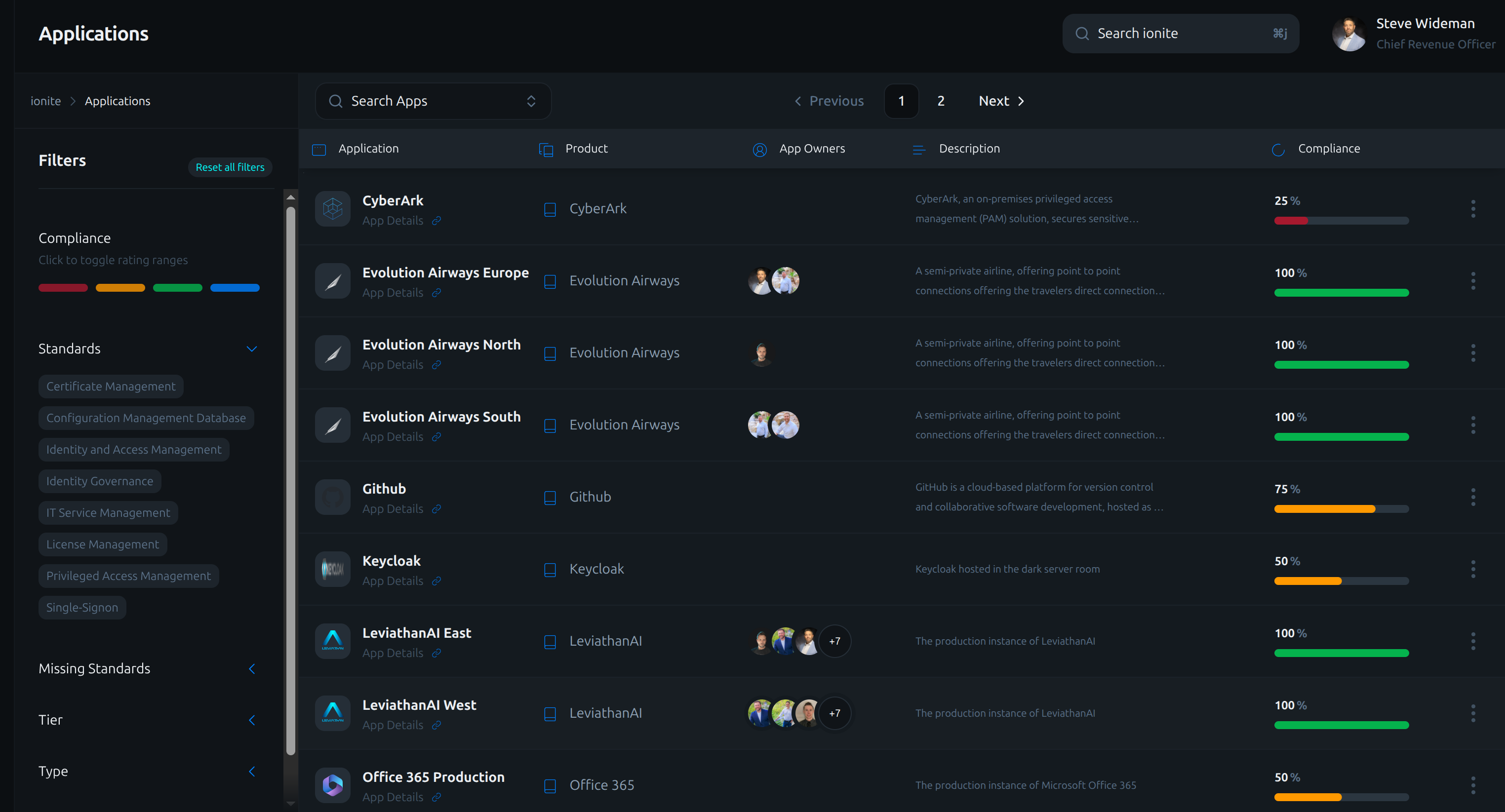The image size is (1505, 812).
Task: Click the Previous page button
Action: [x=829, y=101]
